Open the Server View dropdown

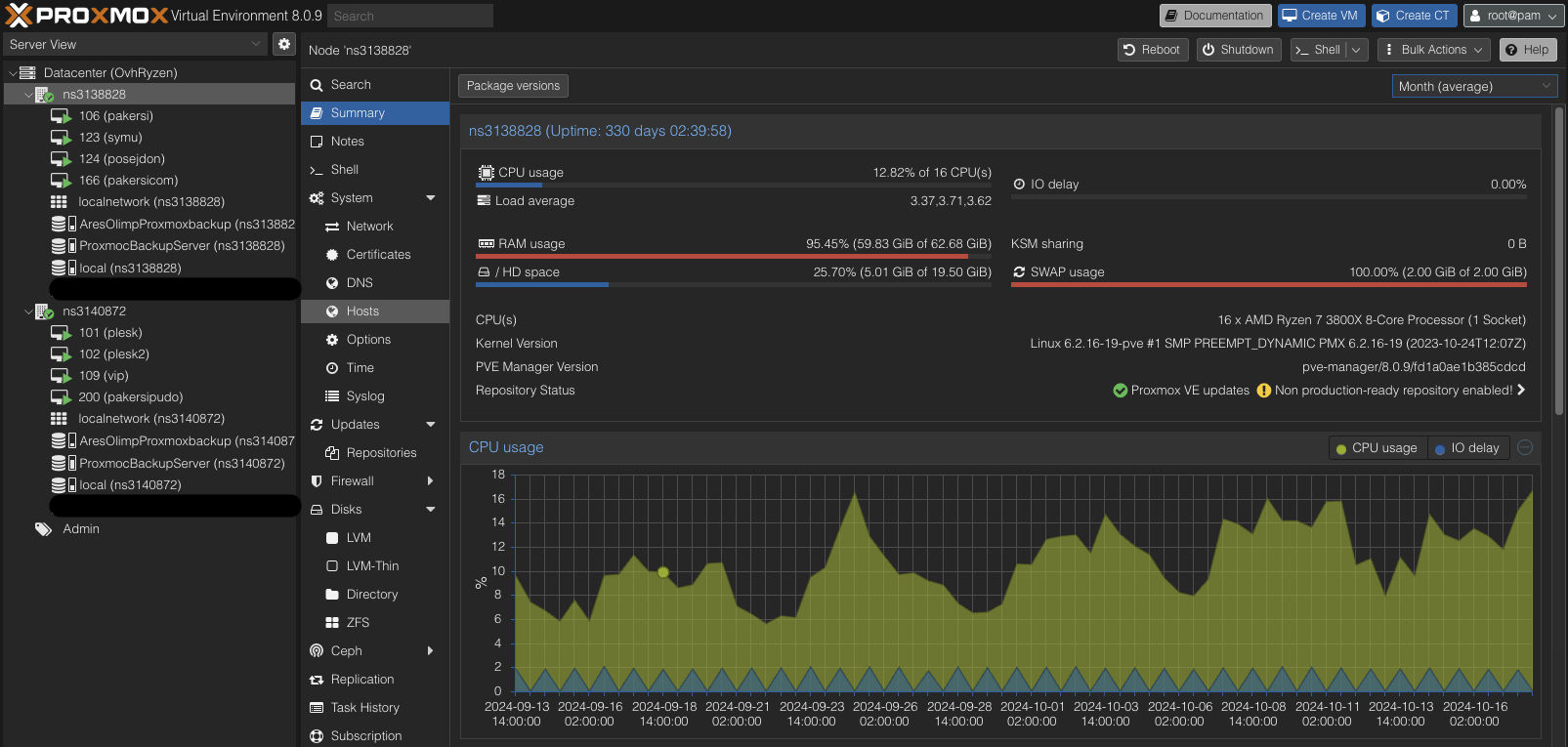[x=256, y=44]
